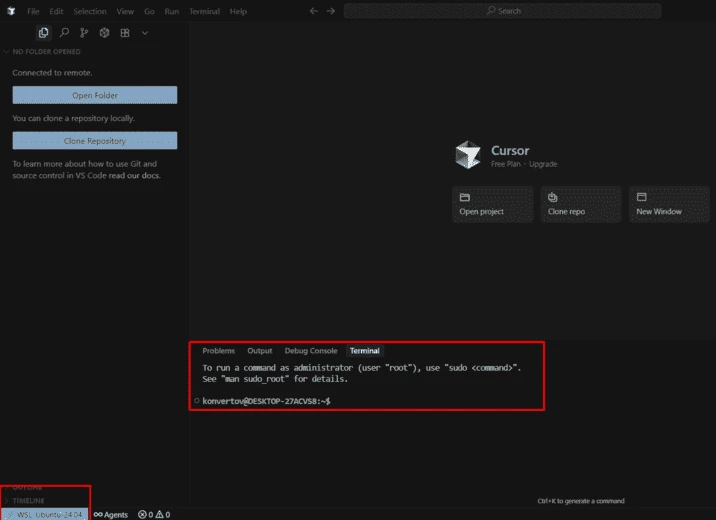Click the Upgrade plan link
The height and width of the screenshot is (520, 716).
[x=543, y=164]
